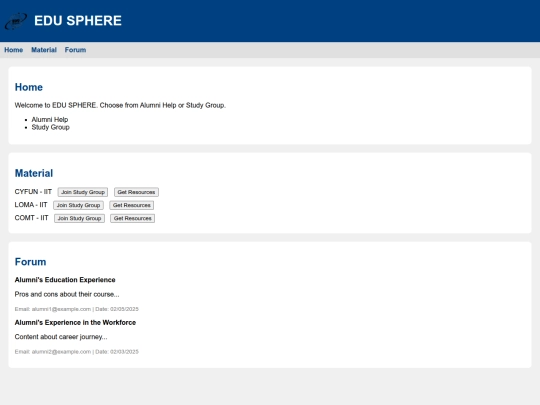Join Study Group for CYFUN - IIT

click(83, 192)
